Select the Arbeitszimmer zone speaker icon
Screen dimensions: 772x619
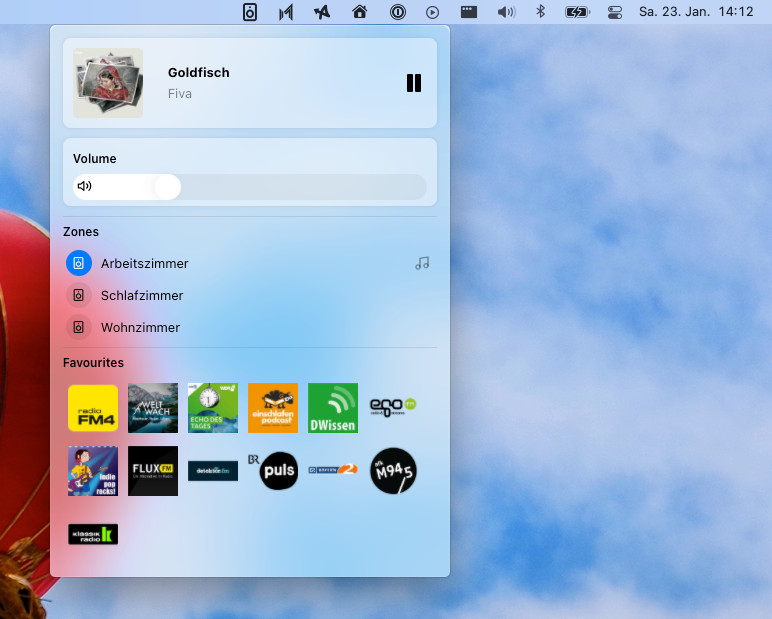coord(79,263)
